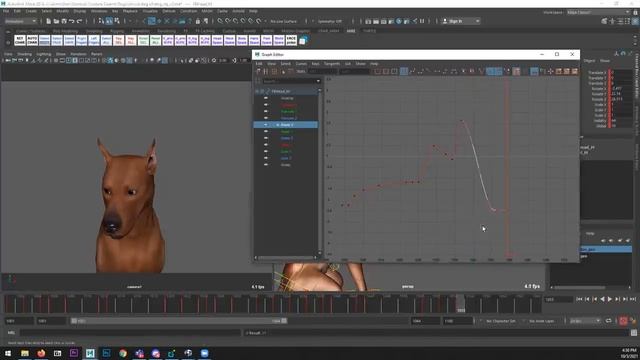Viewport: 640px width, 360px height.
Task: Click the lock icon in the status line
Action: click(x=198, y=21)
